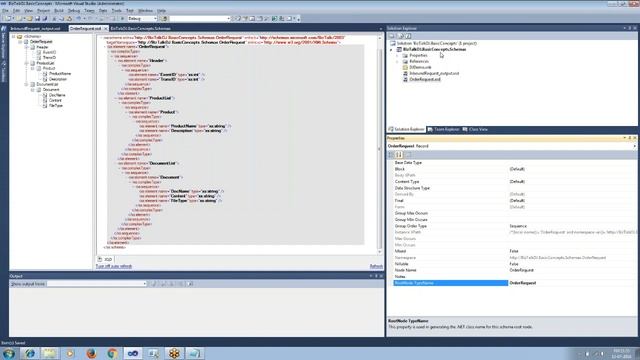Open the Project menu

pos(43,11)
